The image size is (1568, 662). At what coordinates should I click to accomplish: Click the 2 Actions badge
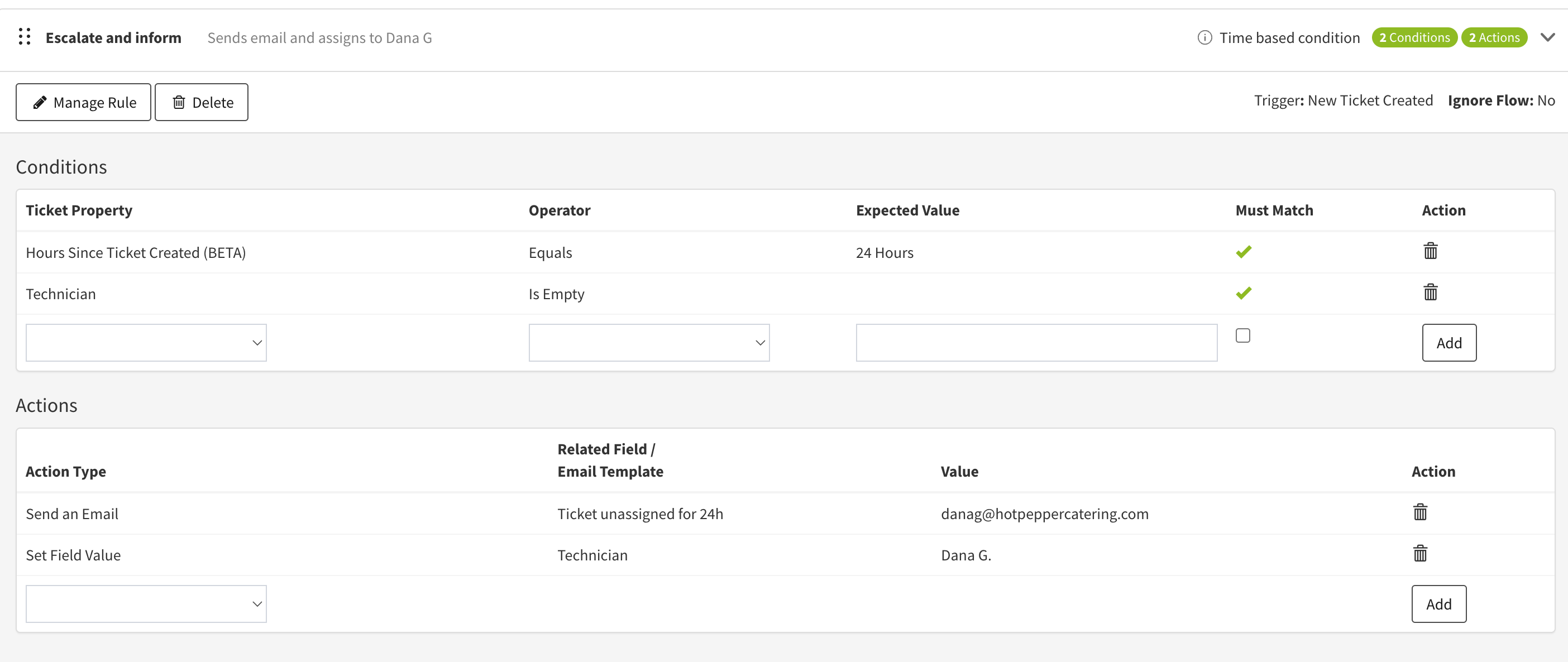[x=1494, y=38]
